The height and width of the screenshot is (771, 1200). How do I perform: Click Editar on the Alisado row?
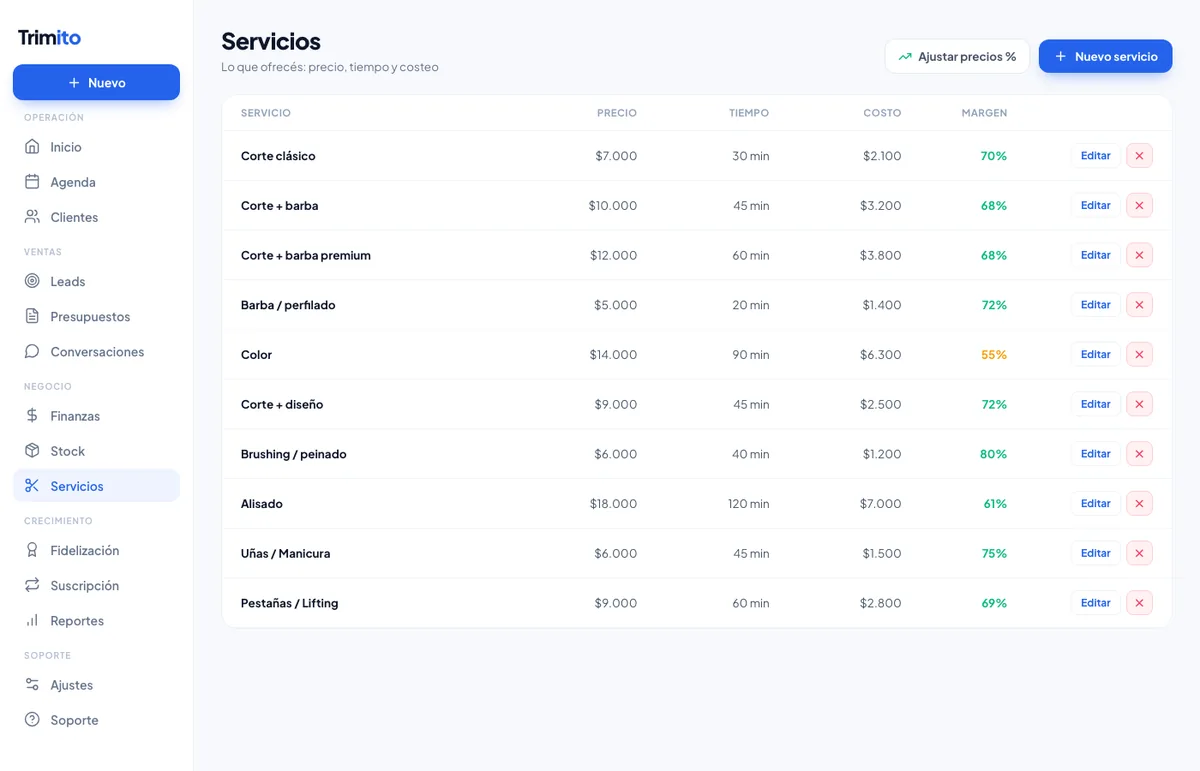tap(1095, 503)
